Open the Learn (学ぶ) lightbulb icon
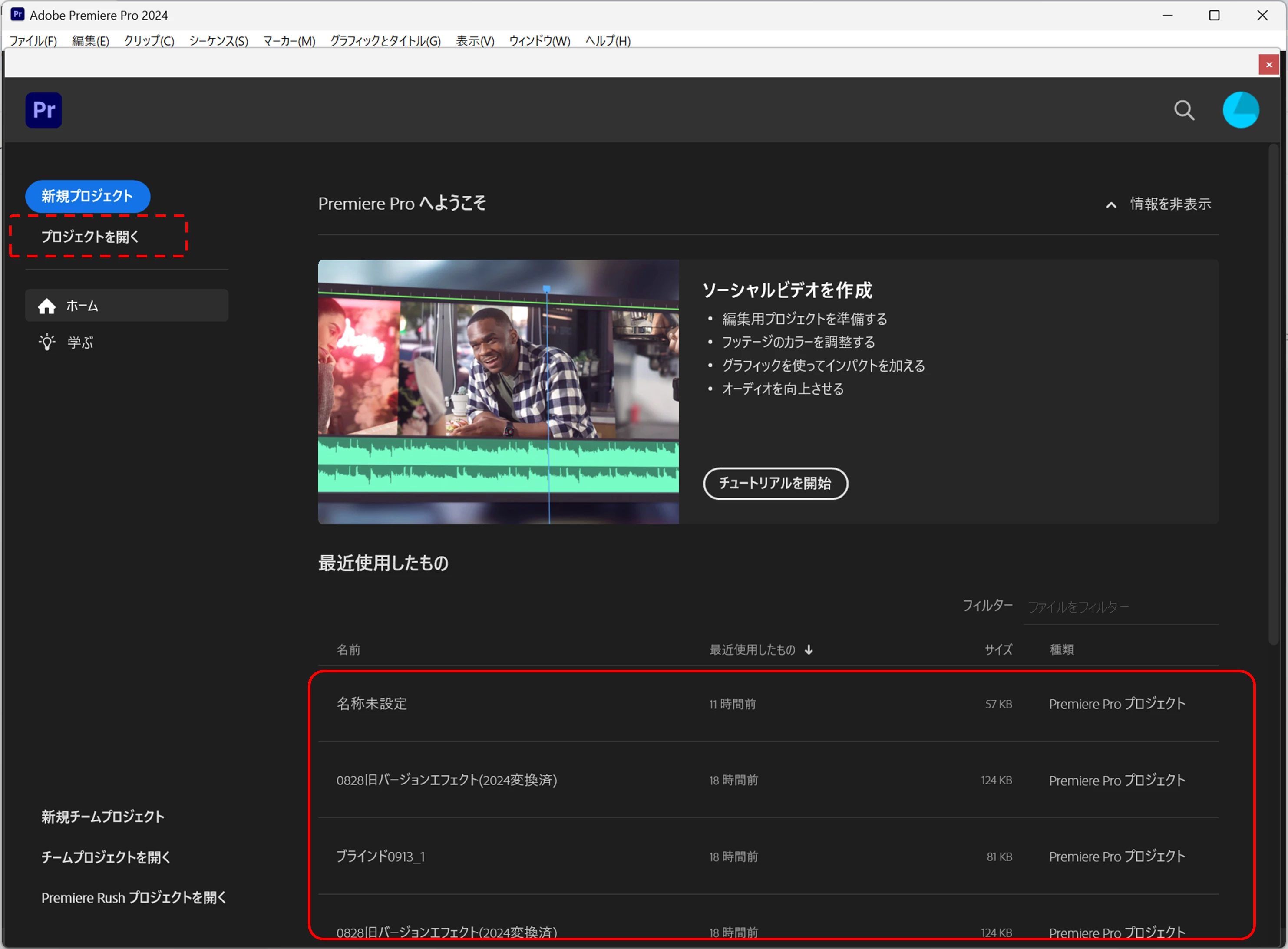The width and height of the screenshot is (1288, 949). (47, 343)
